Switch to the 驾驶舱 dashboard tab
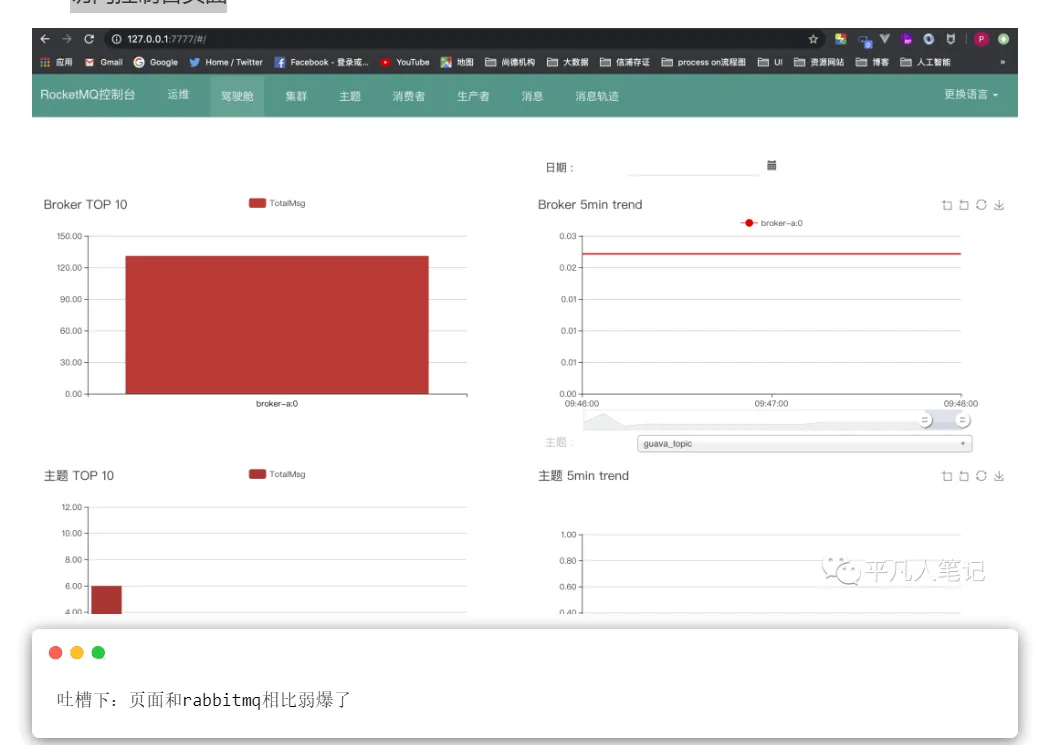1051x745 pixels. point(237,96)
